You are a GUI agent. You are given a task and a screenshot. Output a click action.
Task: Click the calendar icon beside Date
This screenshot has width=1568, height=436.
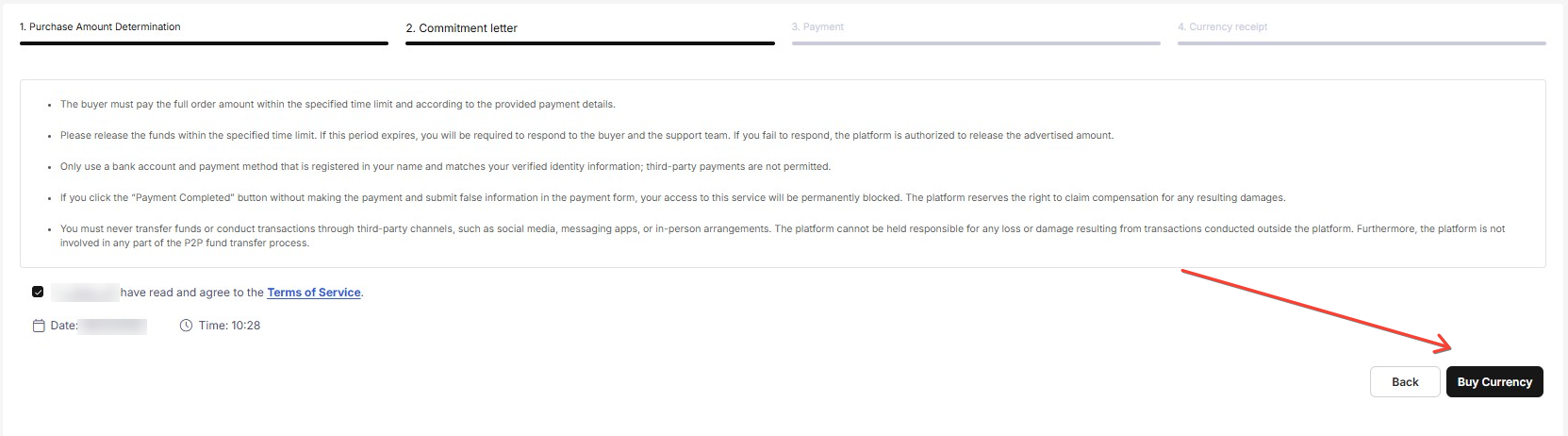pyautogui.click(x=39, y=326)
